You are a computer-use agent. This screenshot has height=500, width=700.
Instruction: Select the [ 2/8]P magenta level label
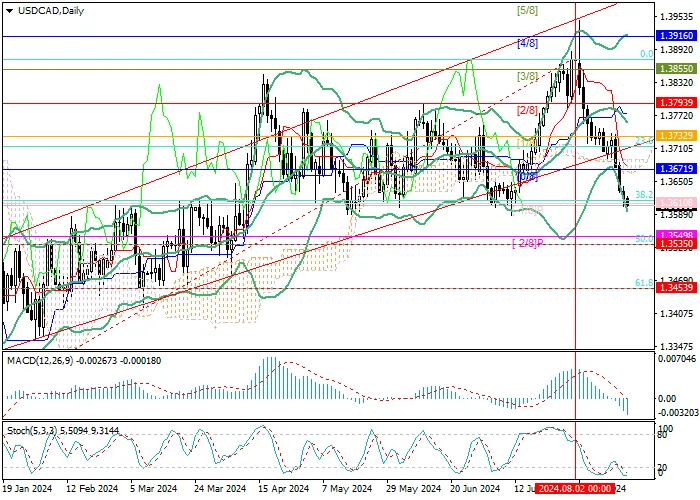point(528,243)
